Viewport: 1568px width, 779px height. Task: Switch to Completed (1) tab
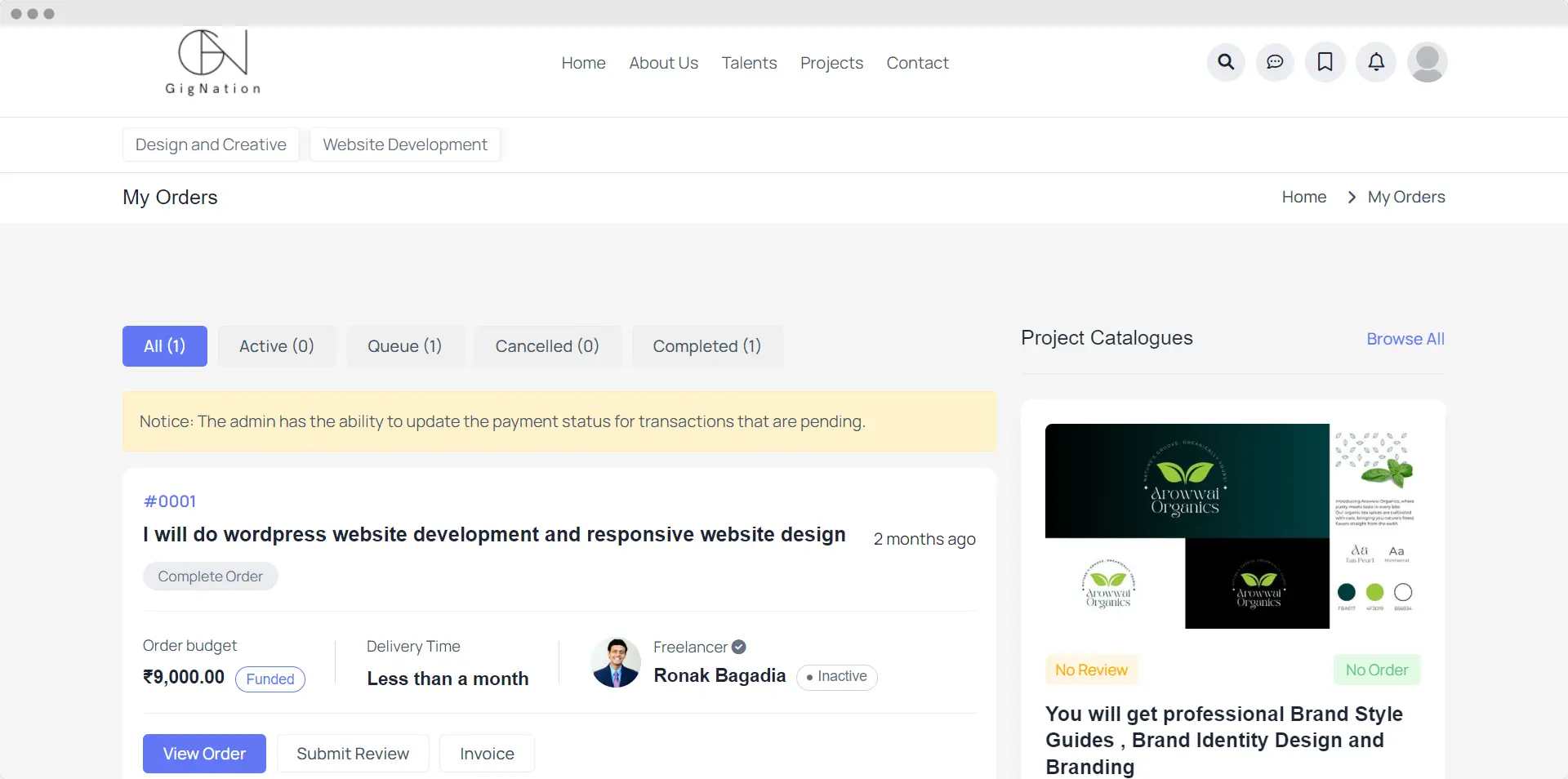point(707,346)
